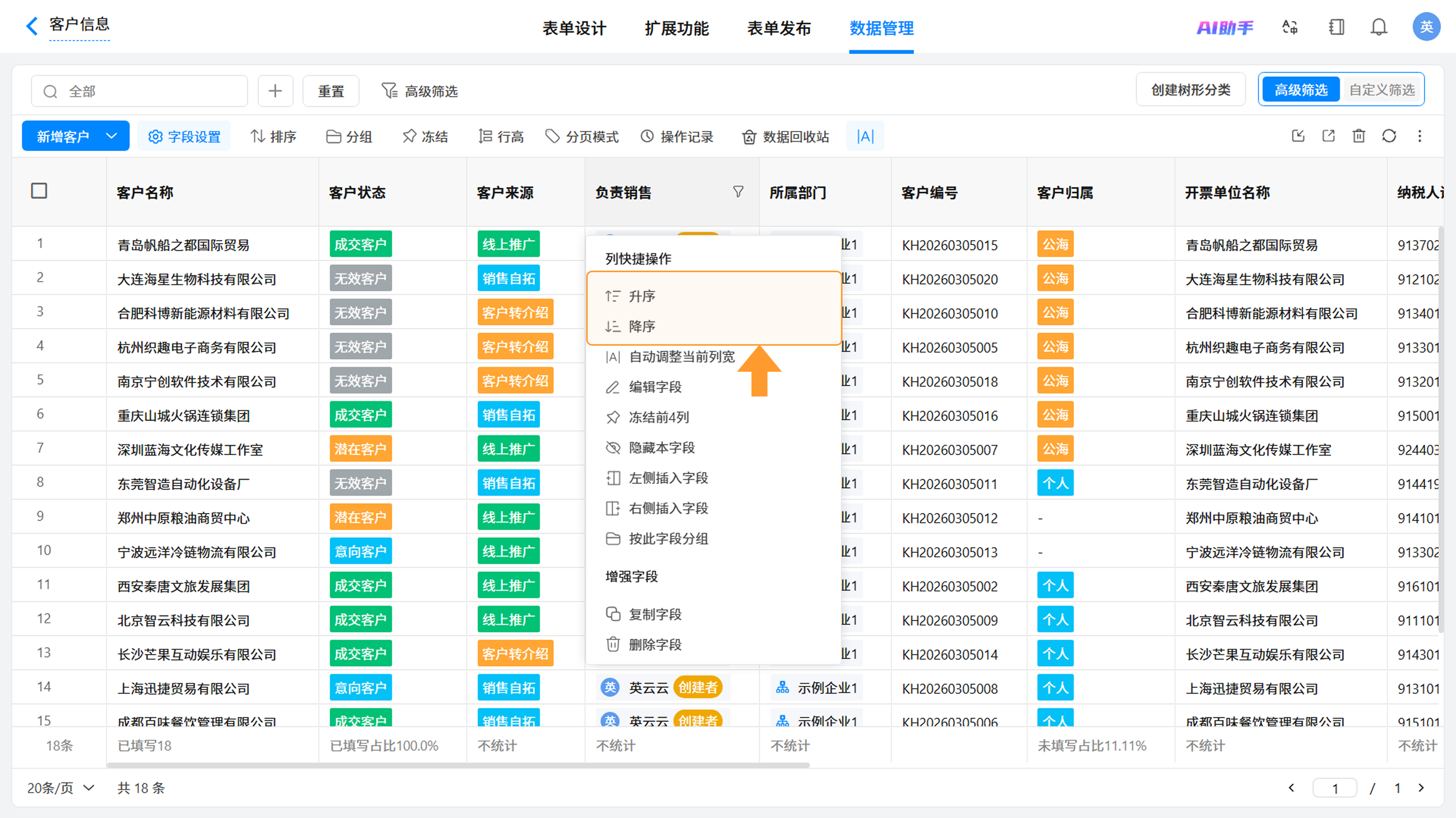Viewport: 1456px width, 818px height.
Task: Click the 创建树形分类 button
Action: (x=1191, y=90)
